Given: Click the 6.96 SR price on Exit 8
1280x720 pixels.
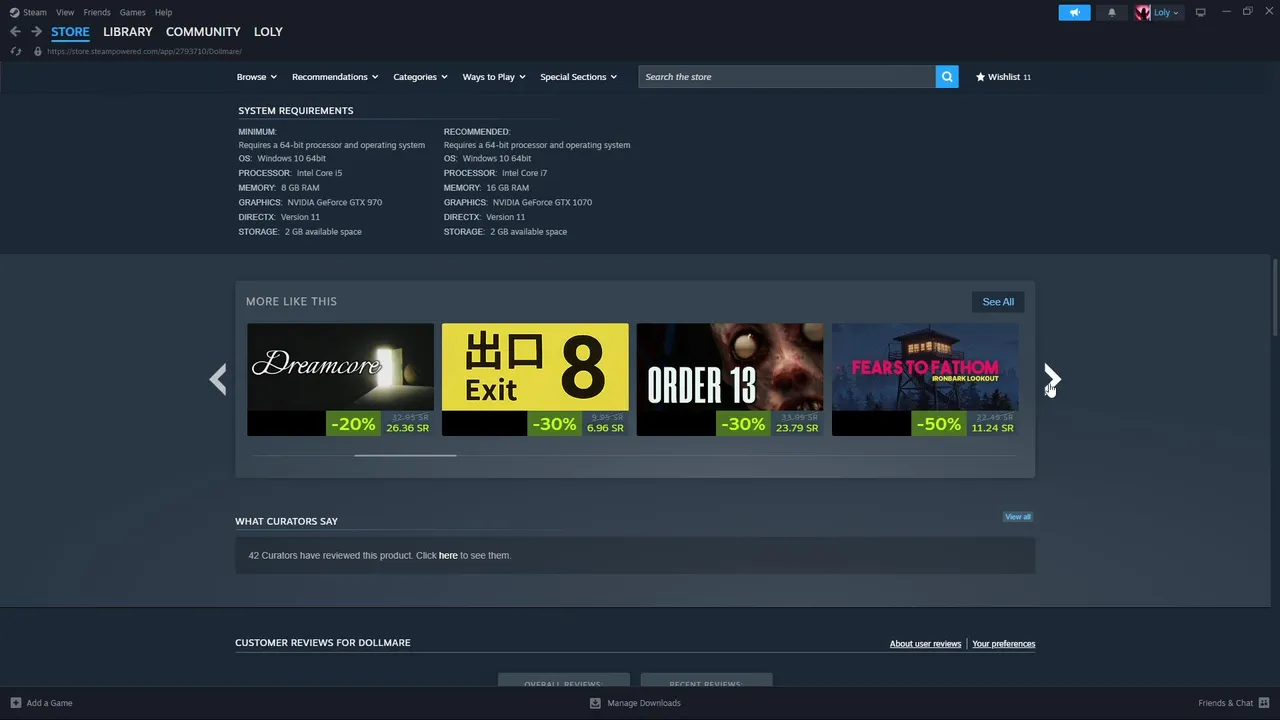Looking at the screenshot, I should coord(605,428).
